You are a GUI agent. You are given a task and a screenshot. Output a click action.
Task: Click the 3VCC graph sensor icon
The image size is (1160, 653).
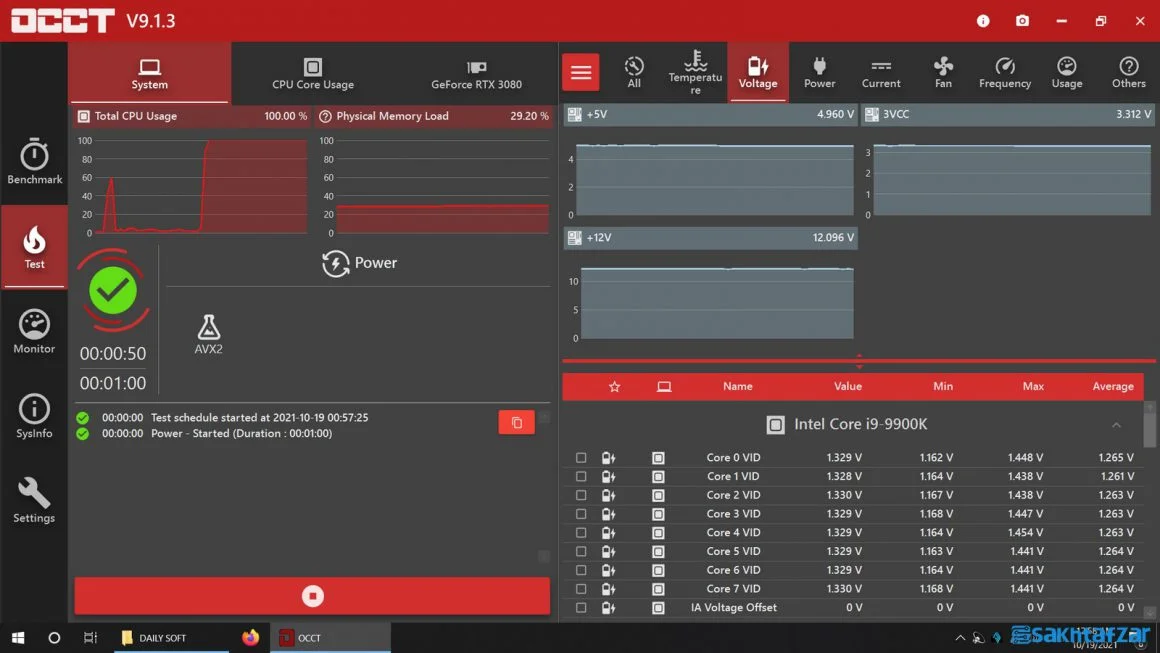click(x=872, y=115)
